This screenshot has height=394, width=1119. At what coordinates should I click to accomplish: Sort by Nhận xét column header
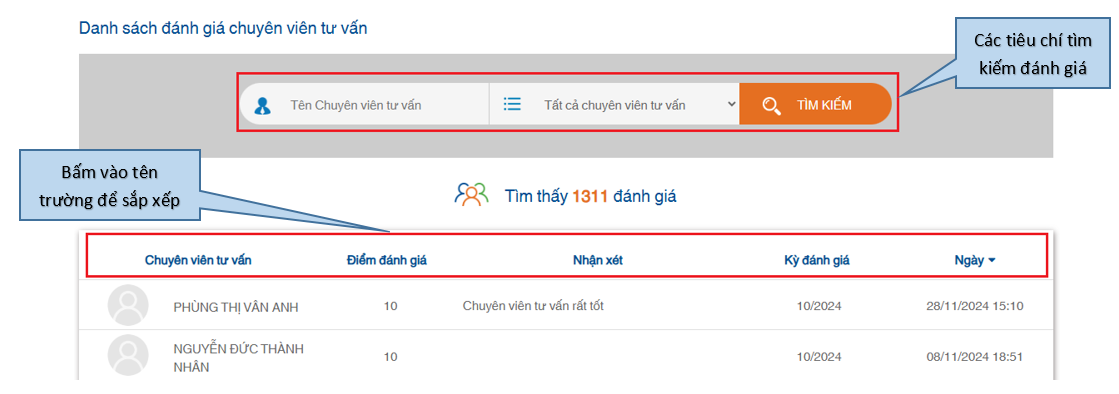[598, 260]
